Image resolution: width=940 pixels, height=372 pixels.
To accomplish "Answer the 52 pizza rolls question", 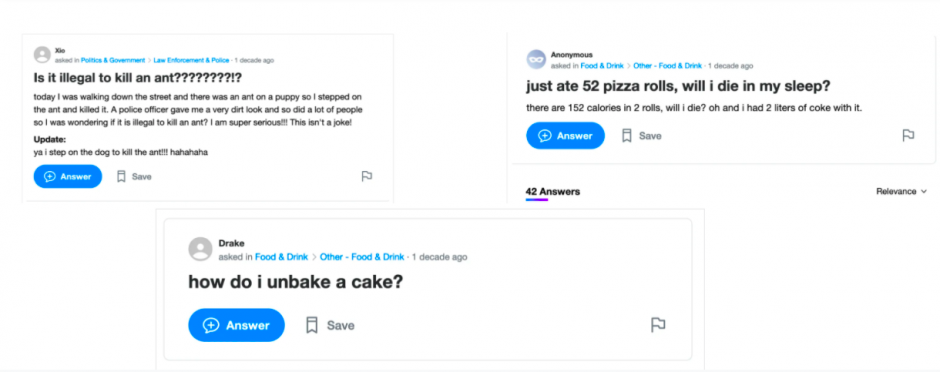I will click(x=565, y=136).
